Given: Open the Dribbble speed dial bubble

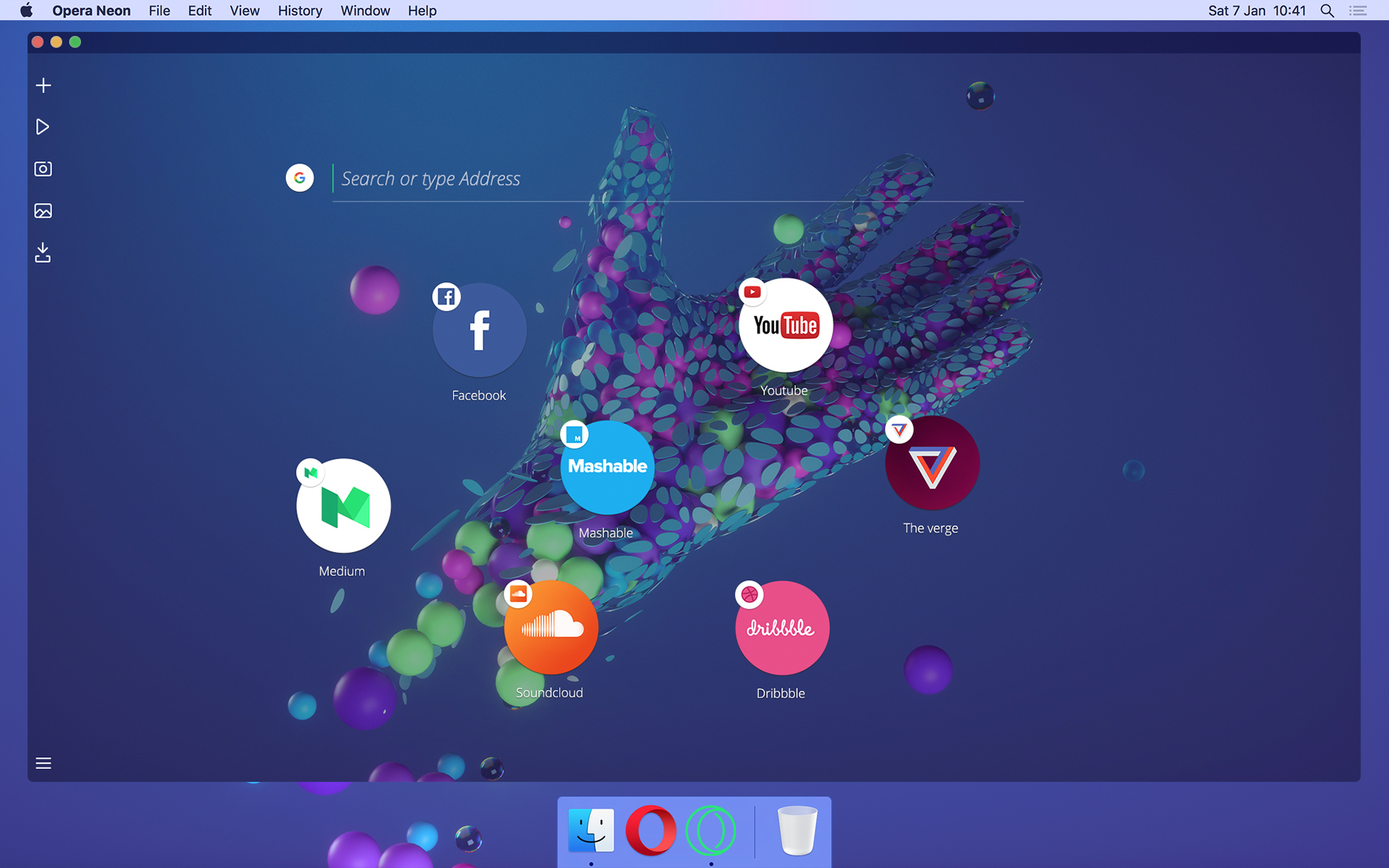Looking at the screenshot, I should coord(781,628).
